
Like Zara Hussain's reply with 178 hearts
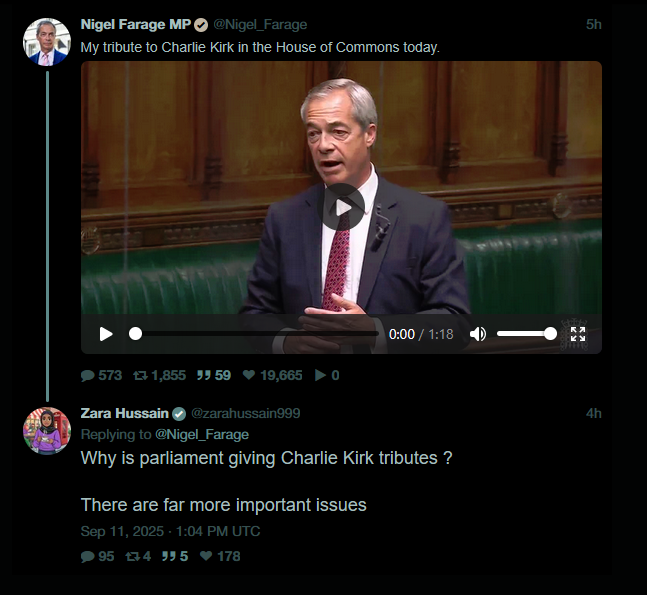click(x=205, y=556)
